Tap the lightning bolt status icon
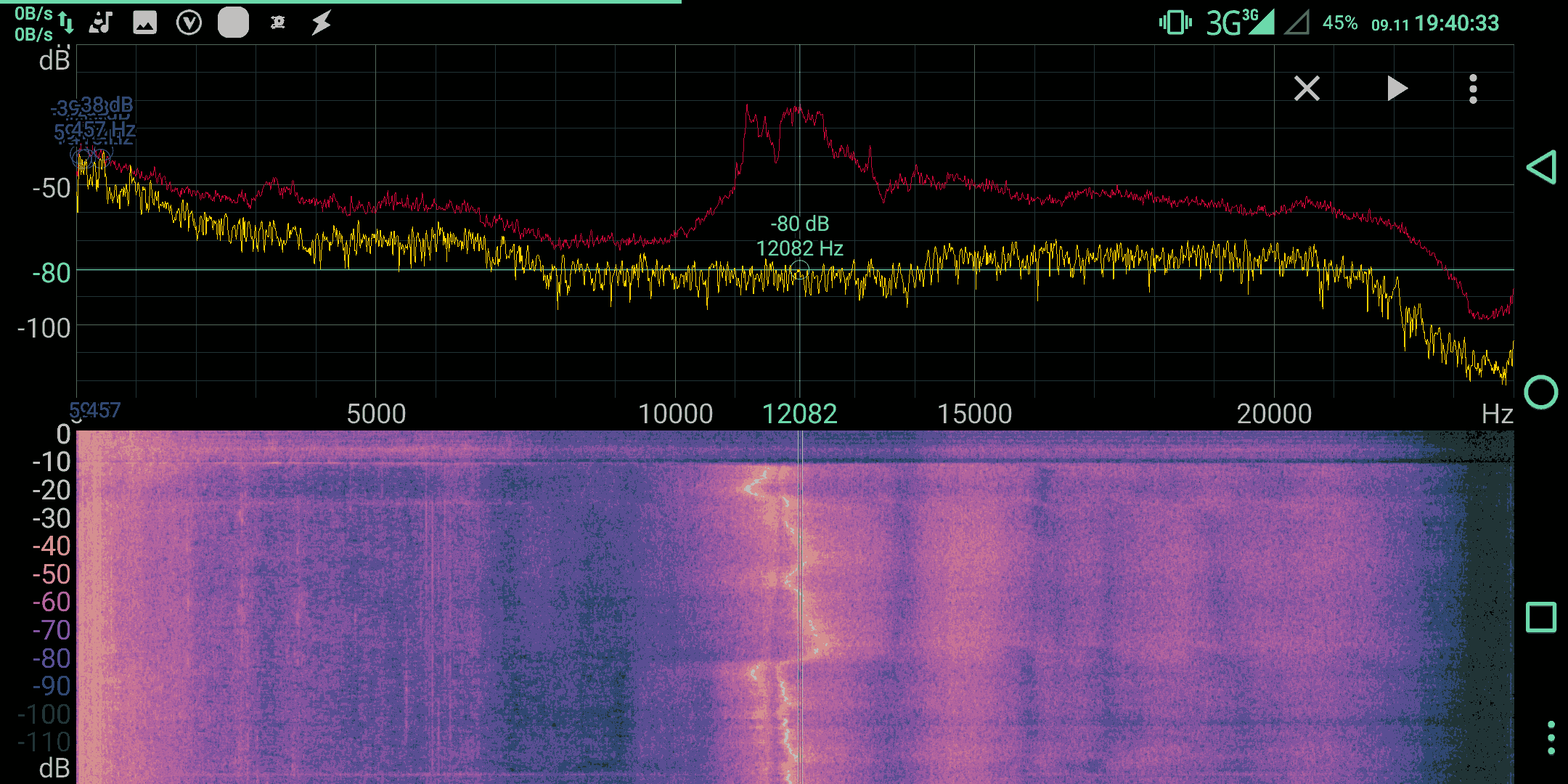Screen dimensions: 1568x784 point(322,23)
